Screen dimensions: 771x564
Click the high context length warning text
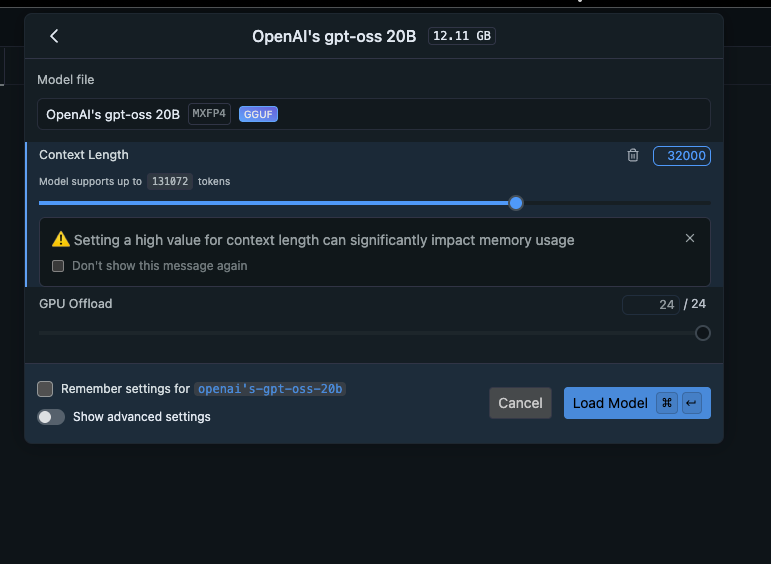point(324,240)
